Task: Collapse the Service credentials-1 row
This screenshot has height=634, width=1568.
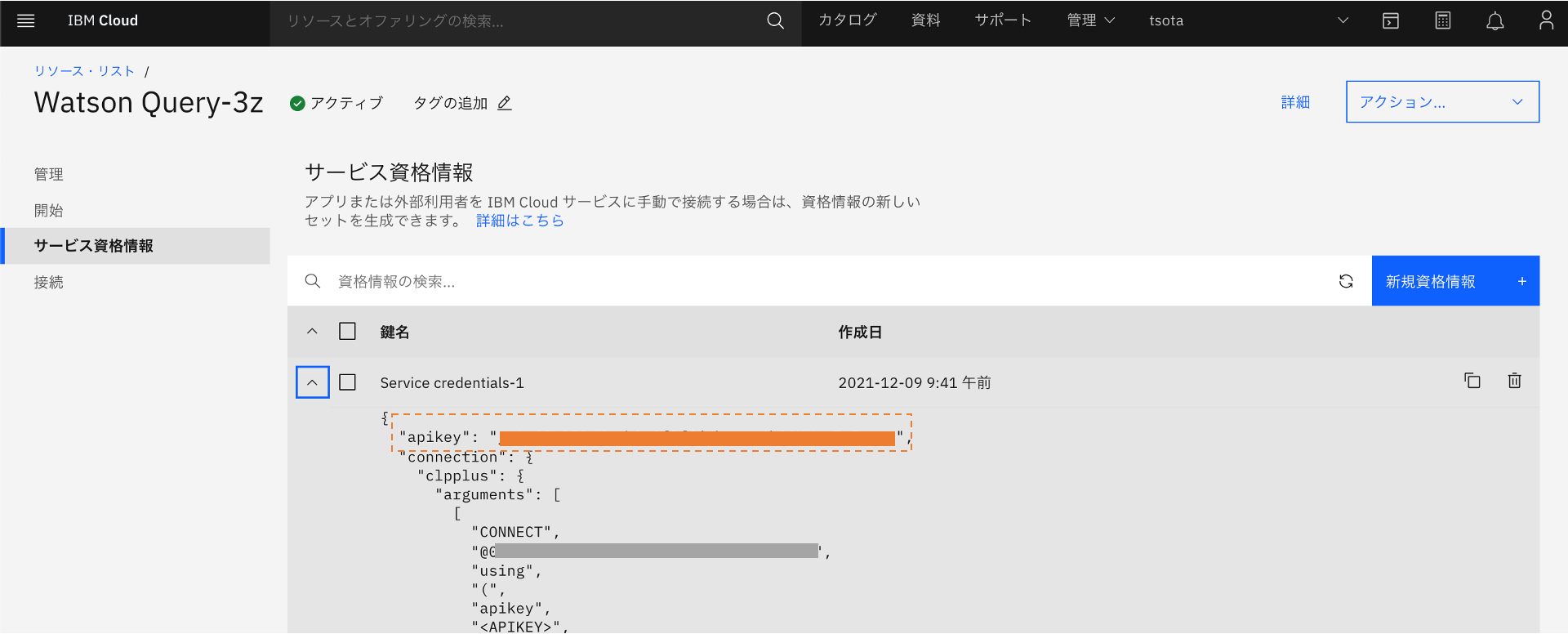Action: click(x=313, y=382)
